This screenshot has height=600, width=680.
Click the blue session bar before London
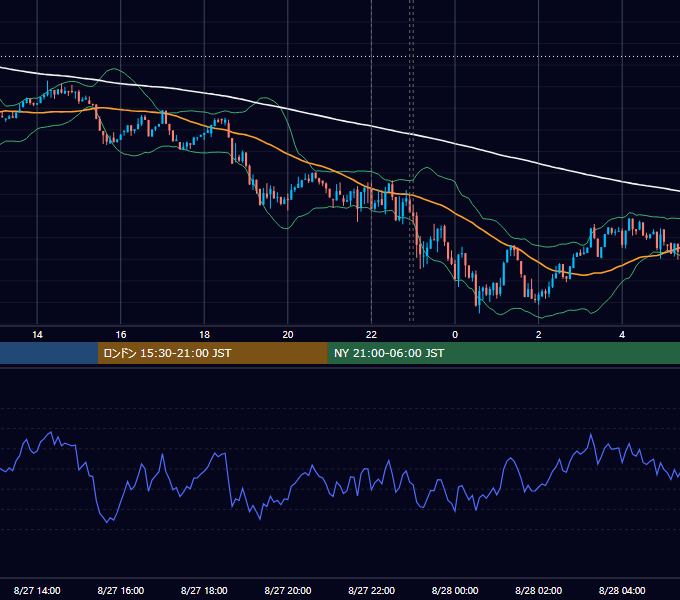pos(49,353)
